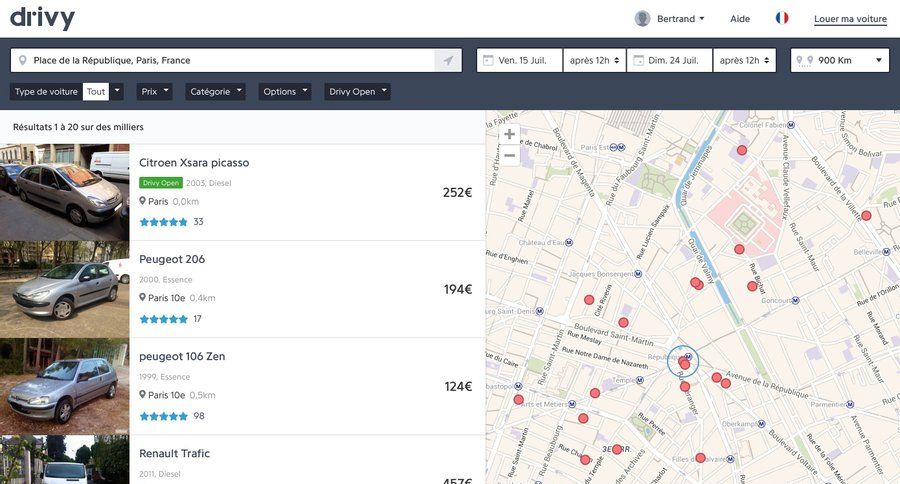The image size is (900, 484).
Task: Expand the Drivy Open filter
Action: point(358,91)
